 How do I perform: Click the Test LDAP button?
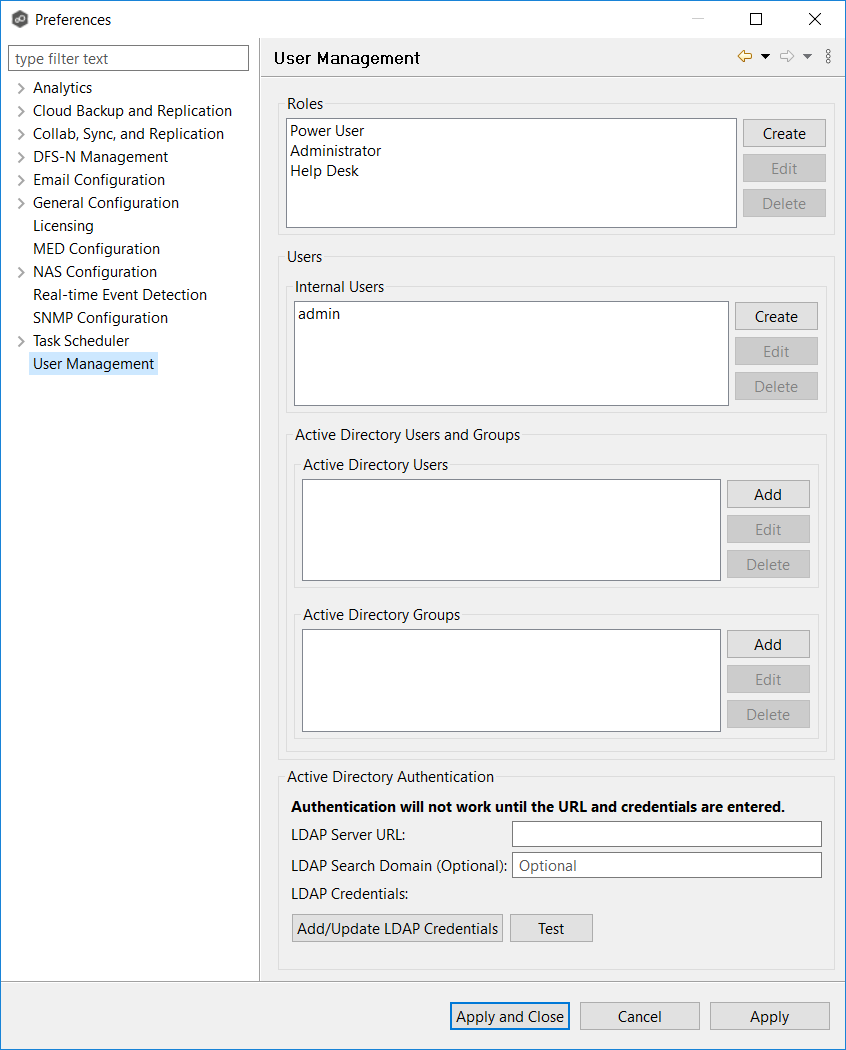pos(551,928)
